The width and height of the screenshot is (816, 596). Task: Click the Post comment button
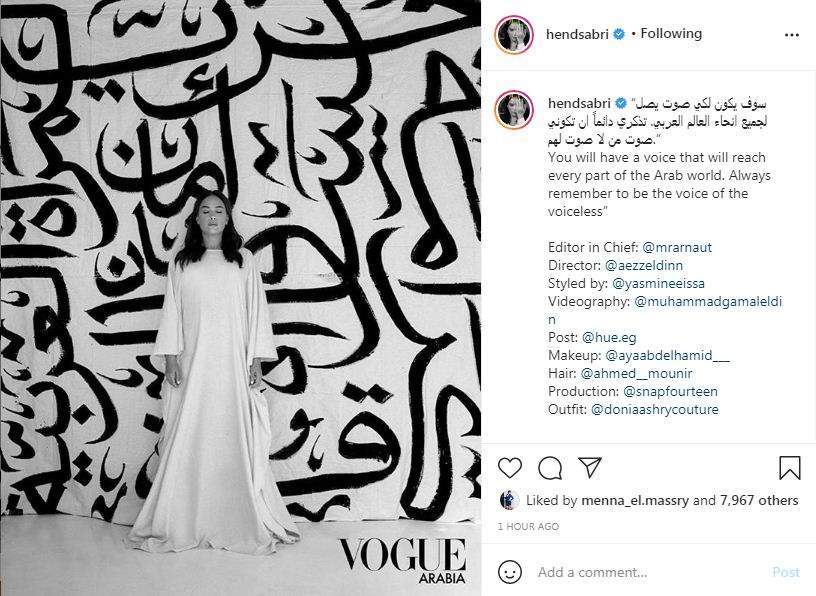click(x=786, y=572)
